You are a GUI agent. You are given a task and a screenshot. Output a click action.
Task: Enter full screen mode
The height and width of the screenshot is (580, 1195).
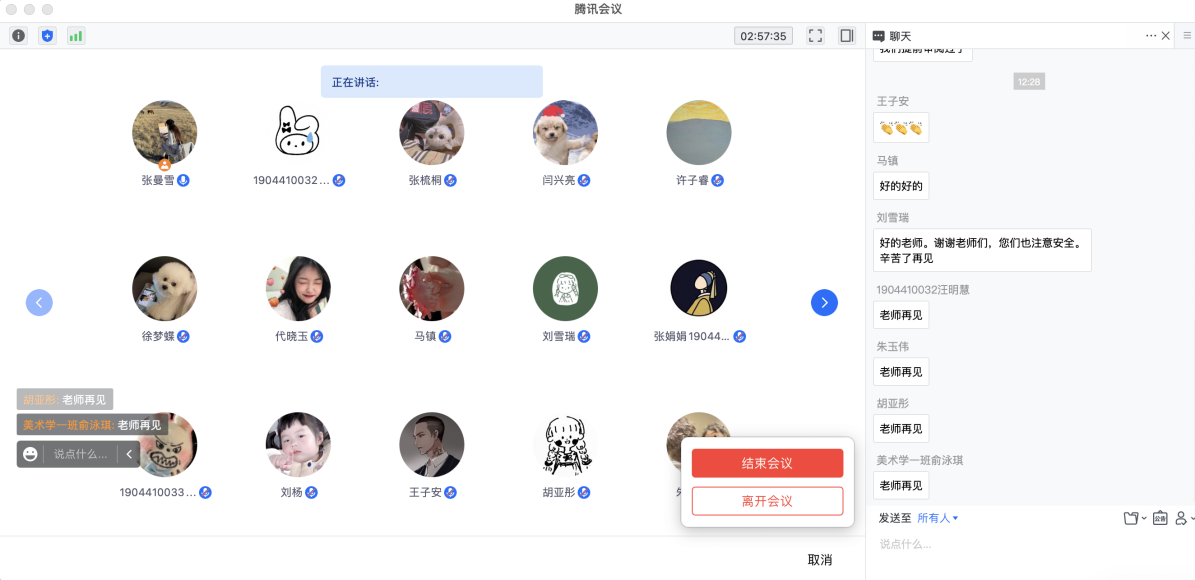coord(815,36)
